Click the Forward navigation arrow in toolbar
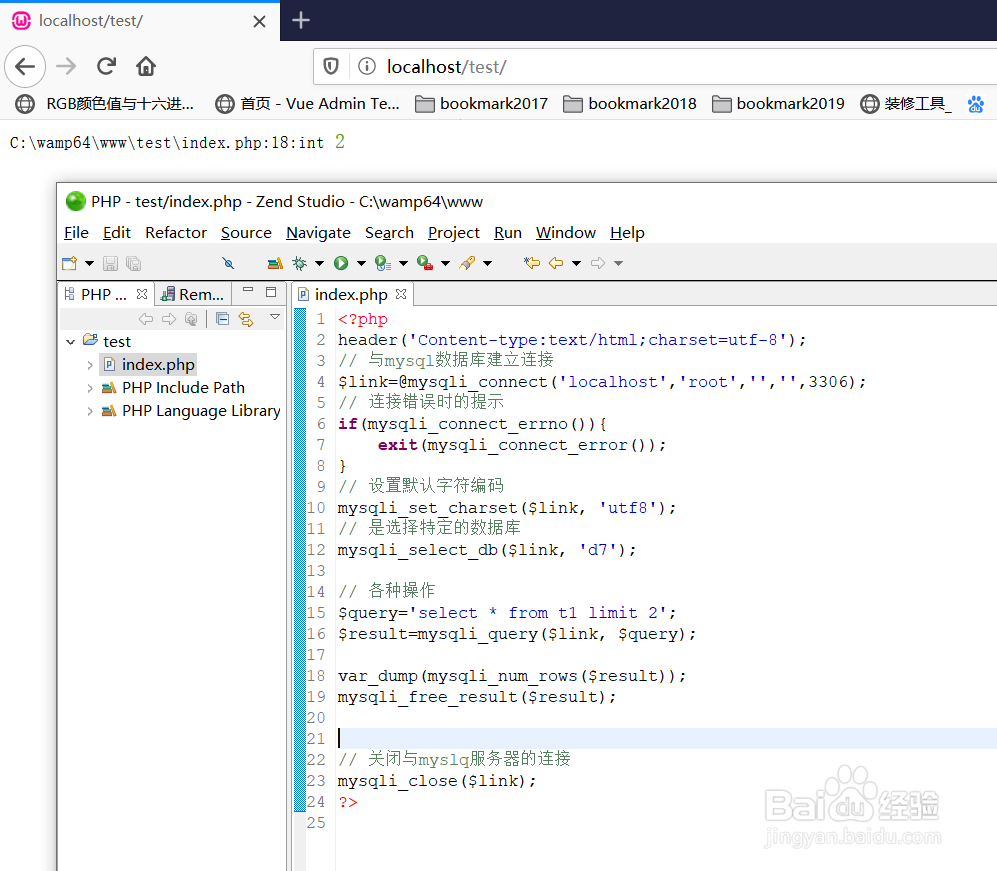Screen dimensions: 997x871 coord(598,263)
